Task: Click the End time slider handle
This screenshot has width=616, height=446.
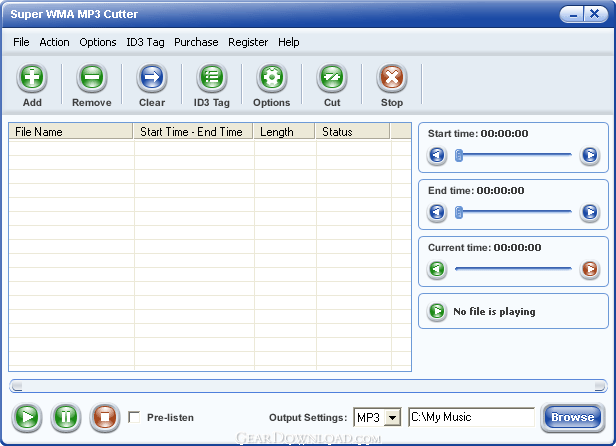Action: [458, 213]
